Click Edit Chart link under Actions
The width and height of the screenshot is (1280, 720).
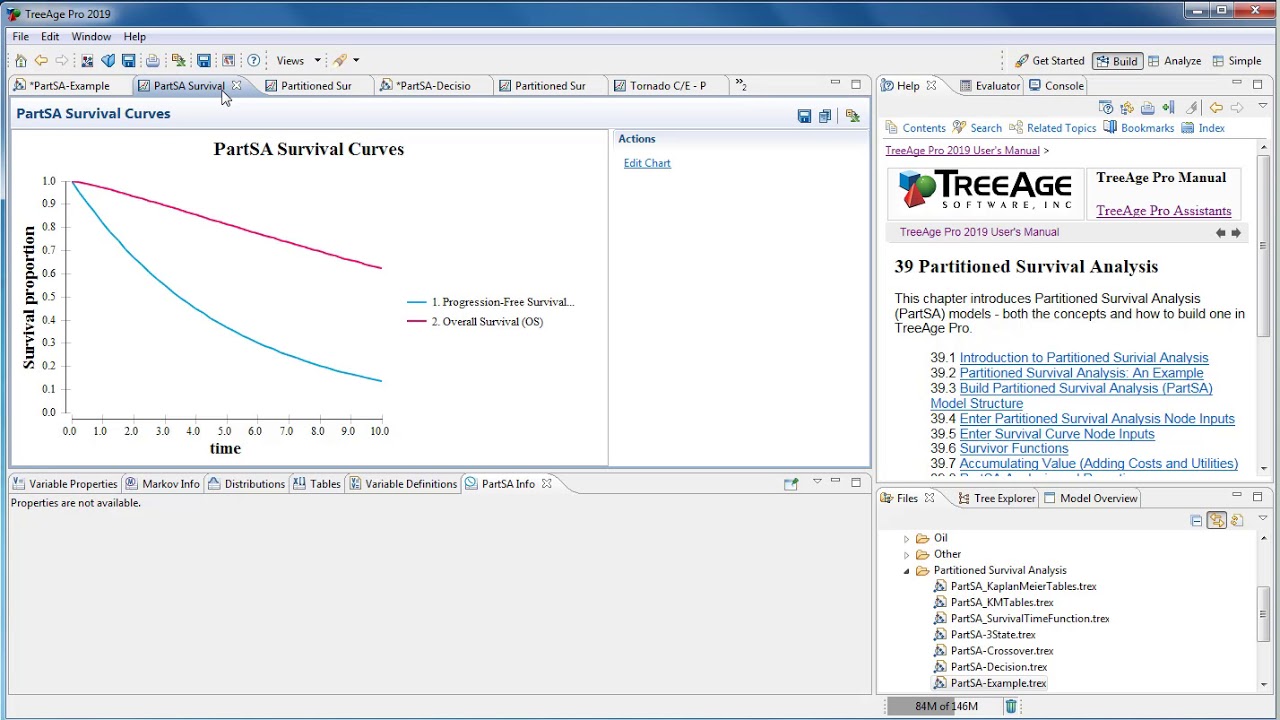647,163
